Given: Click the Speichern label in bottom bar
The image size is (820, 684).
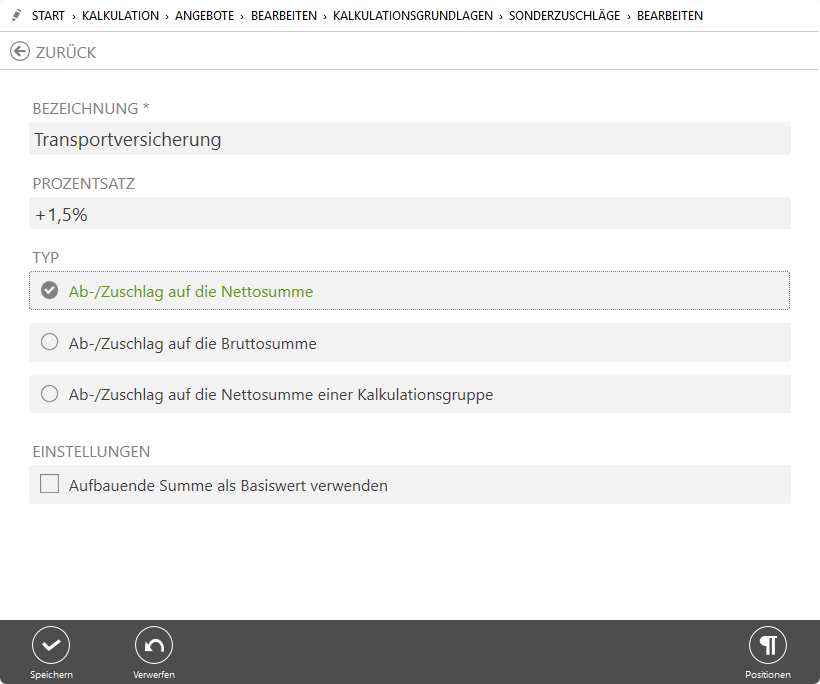Looking at the screenshot, I should (51, 675).
